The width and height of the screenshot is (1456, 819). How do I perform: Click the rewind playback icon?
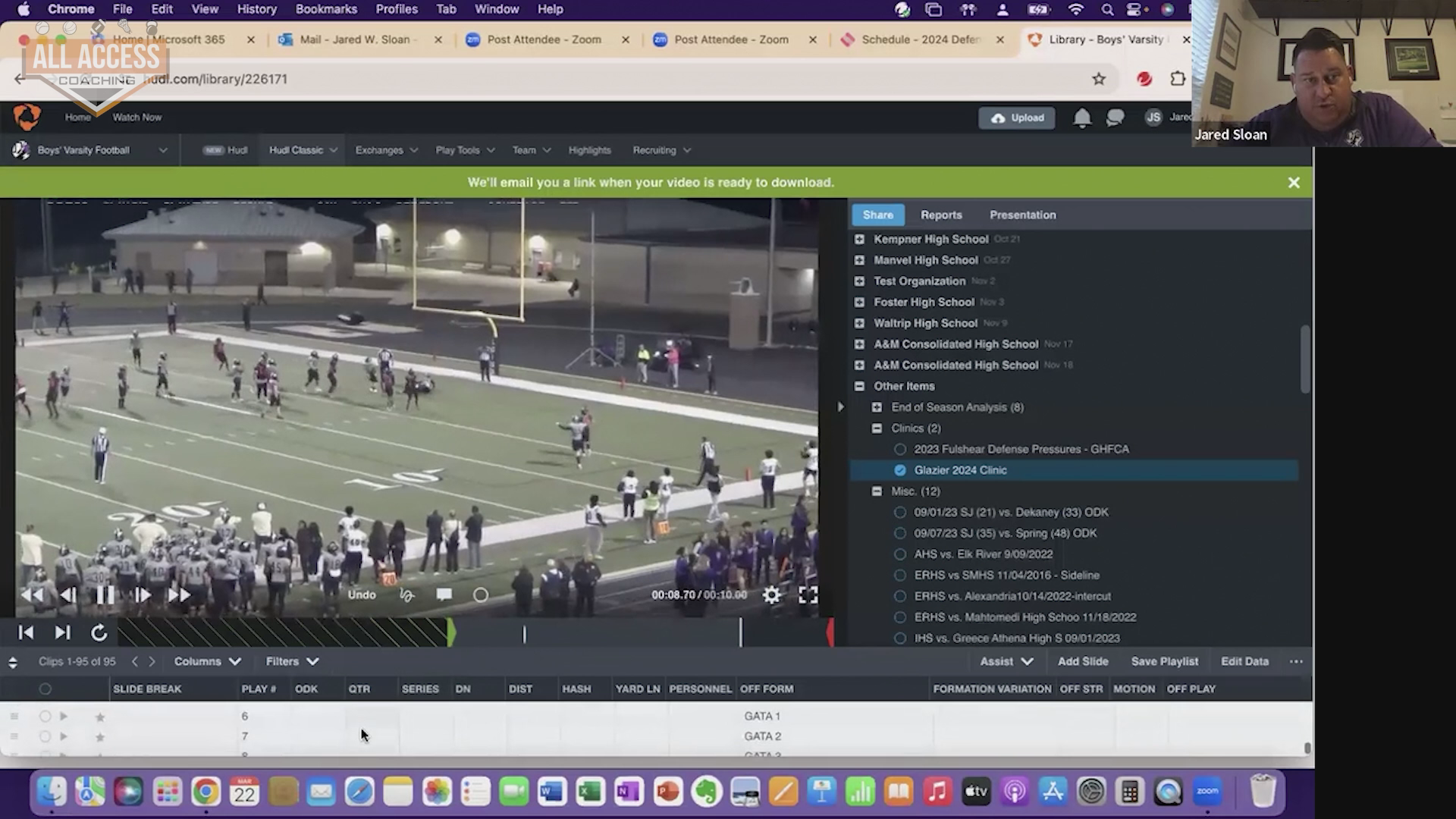32,595
